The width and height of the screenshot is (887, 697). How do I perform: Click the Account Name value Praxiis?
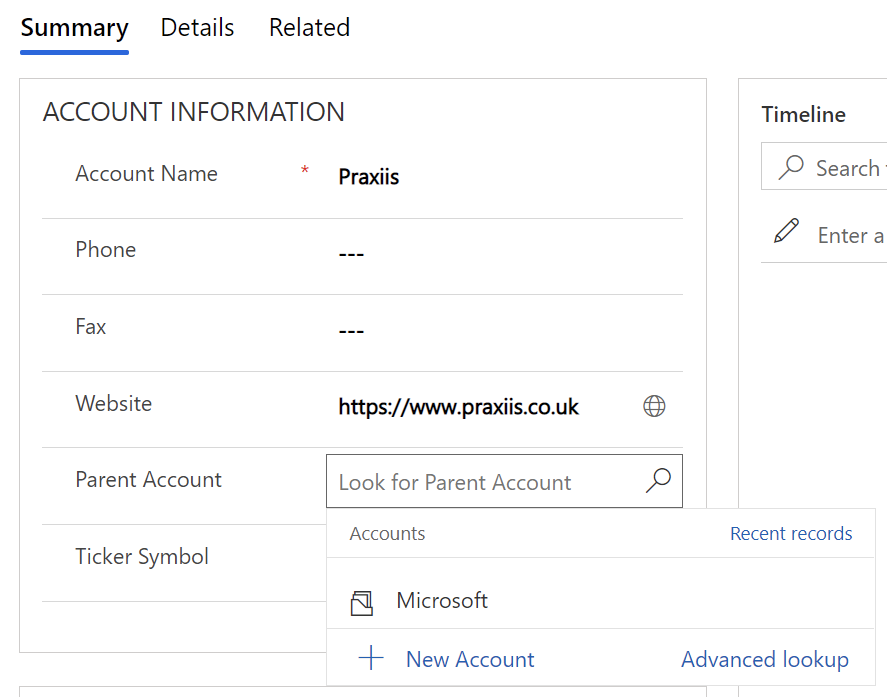(x=369, y=177)
